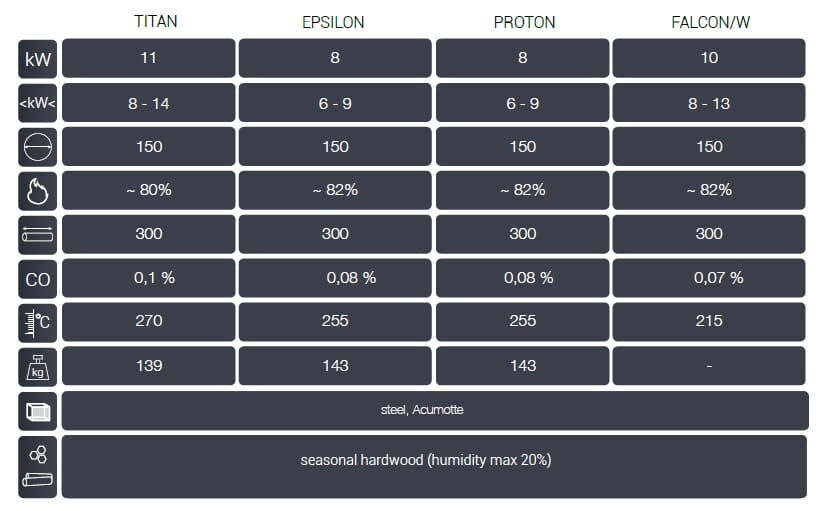
Task: Click the seasonal hardwood fuel cell
Action: click(x=434, y=461)
